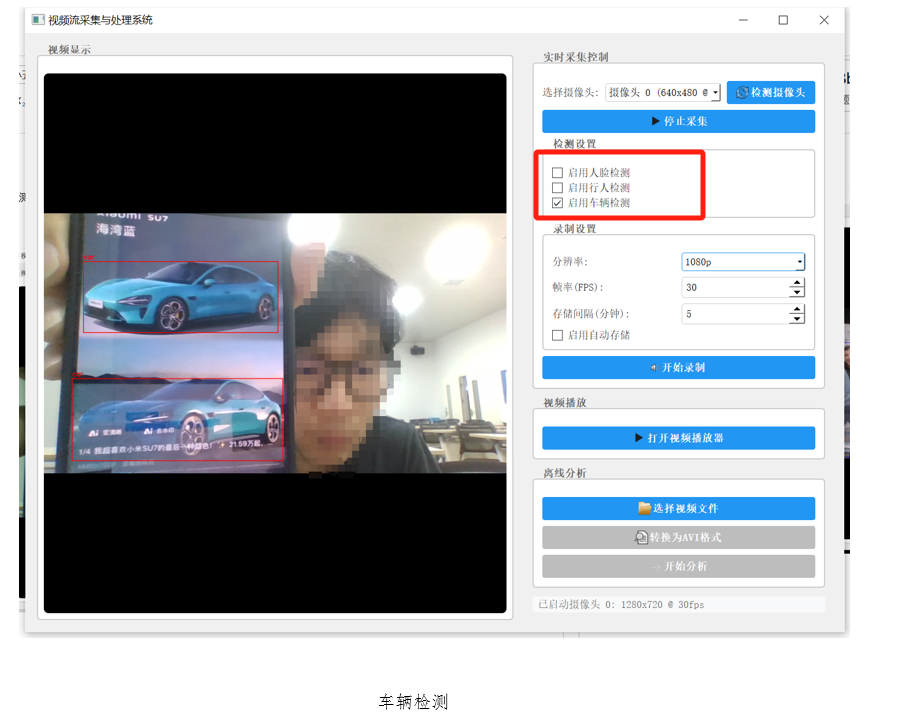This screenshot has height=720, width=922.
Task: Click the 存储间隔(分钟) field showing 5
Action: [735, 314]
